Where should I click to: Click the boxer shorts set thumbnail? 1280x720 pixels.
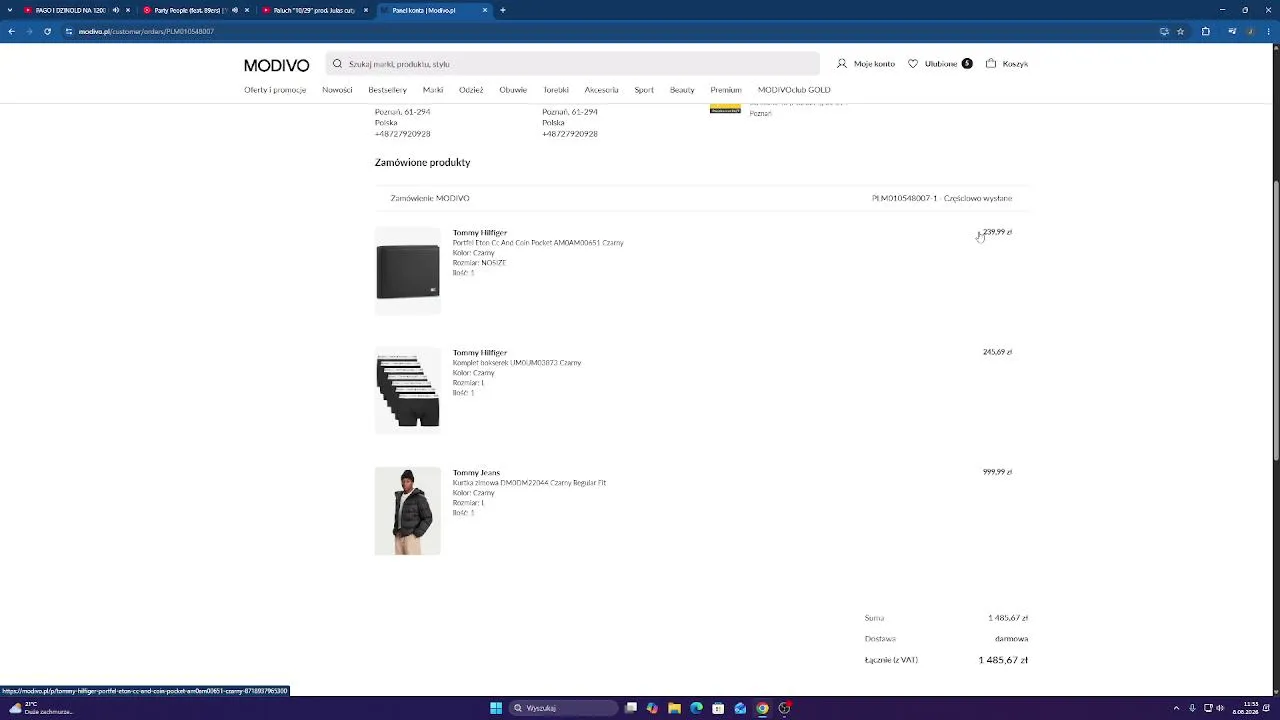(407, 391)
